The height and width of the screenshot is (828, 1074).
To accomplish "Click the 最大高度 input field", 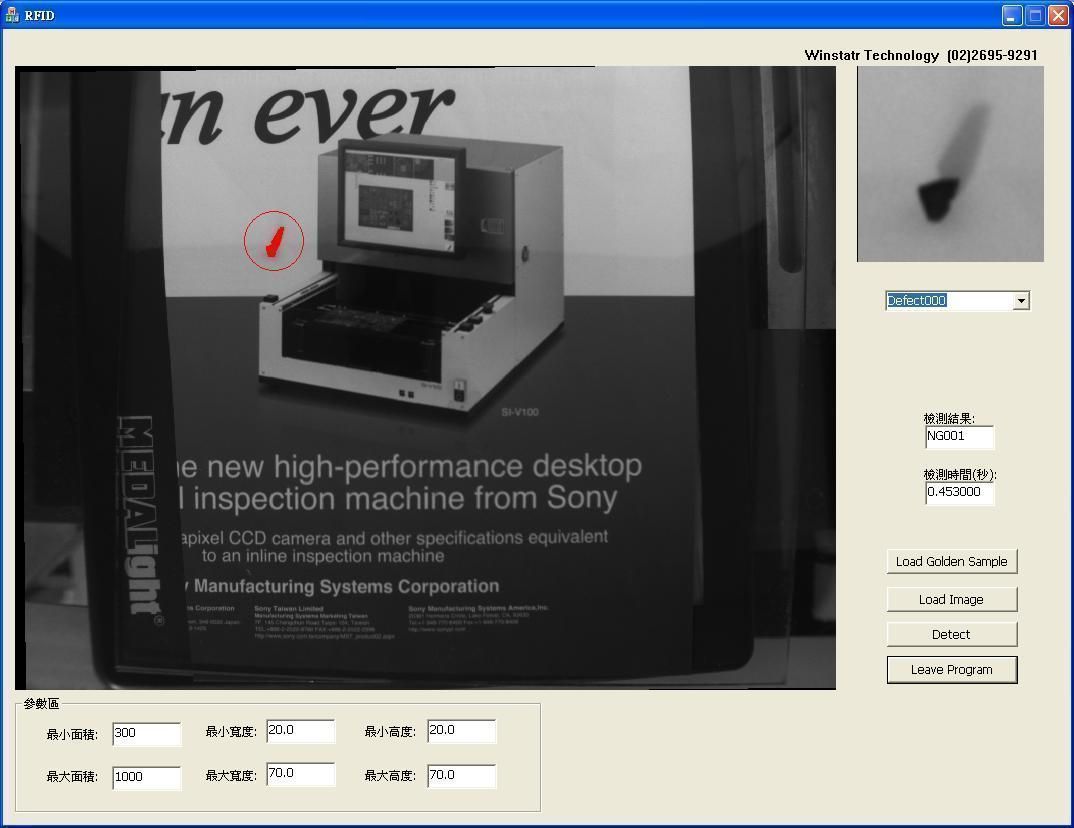I will click(x=462, y=775).
